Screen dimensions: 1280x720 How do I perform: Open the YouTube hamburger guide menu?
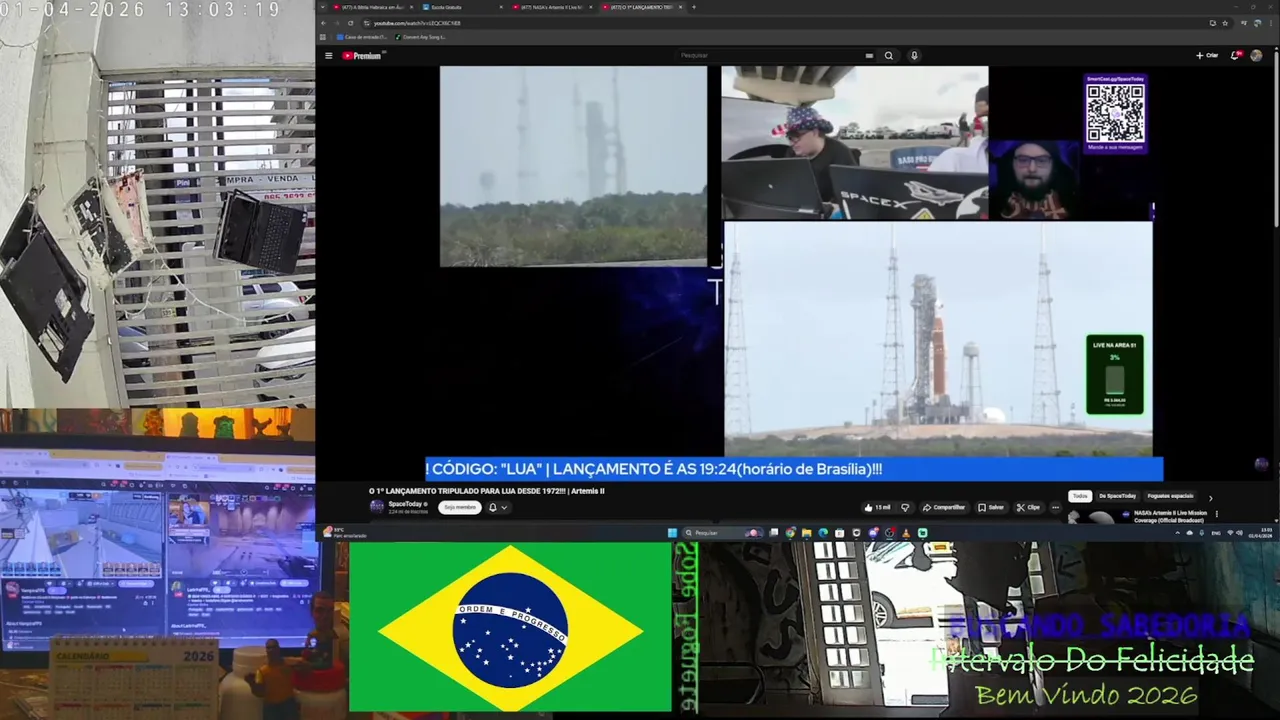pos(328,56)
